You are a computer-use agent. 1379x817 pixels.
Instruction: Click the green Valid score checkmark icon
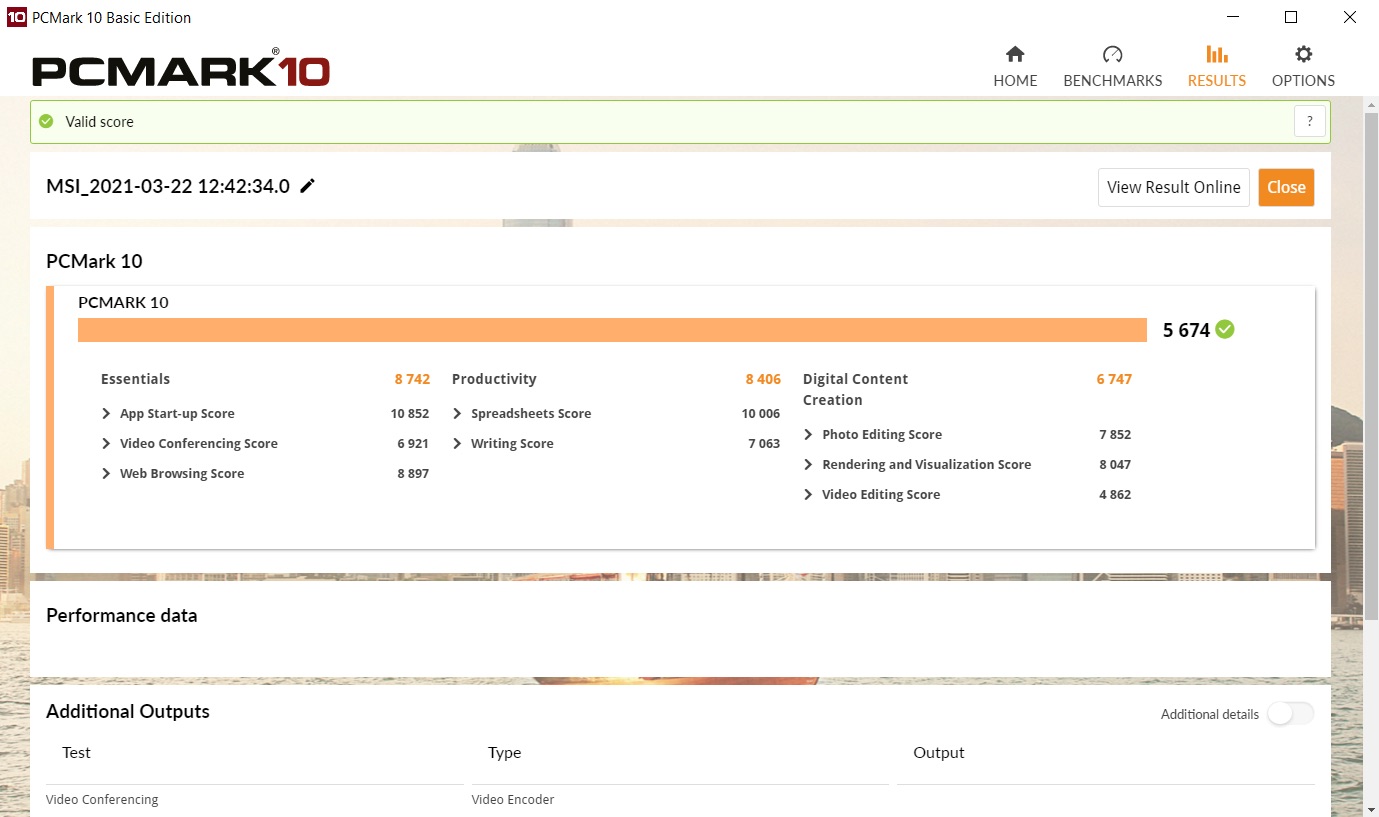46,121
